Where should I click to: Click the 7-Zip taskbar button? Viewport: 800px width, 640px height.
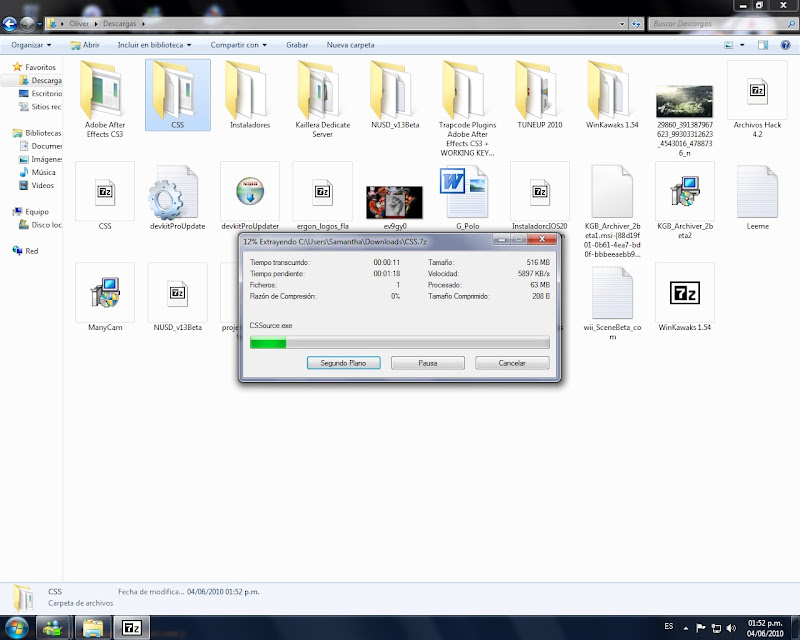[x=131, y=627]
